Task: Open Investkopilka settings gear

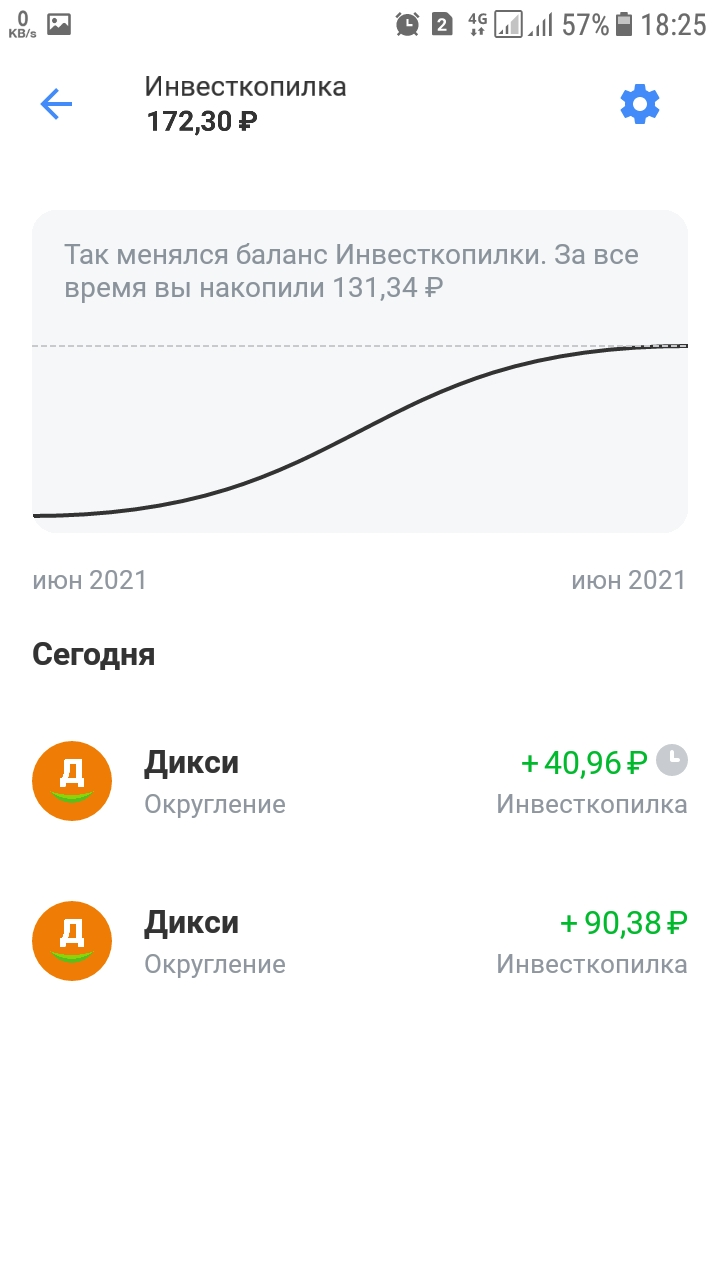Action: (640, 104)
